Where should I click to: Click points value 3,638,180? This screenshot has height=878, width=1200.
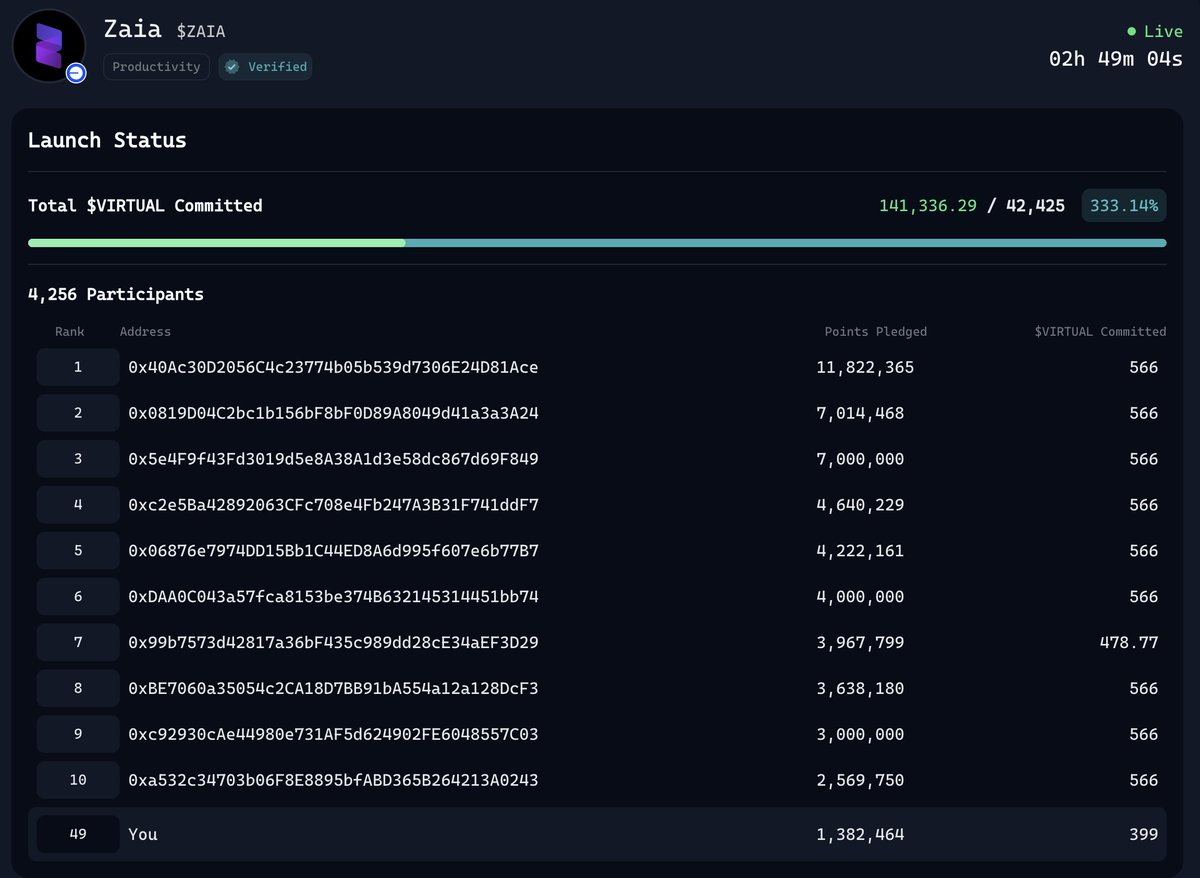[860, 689]
